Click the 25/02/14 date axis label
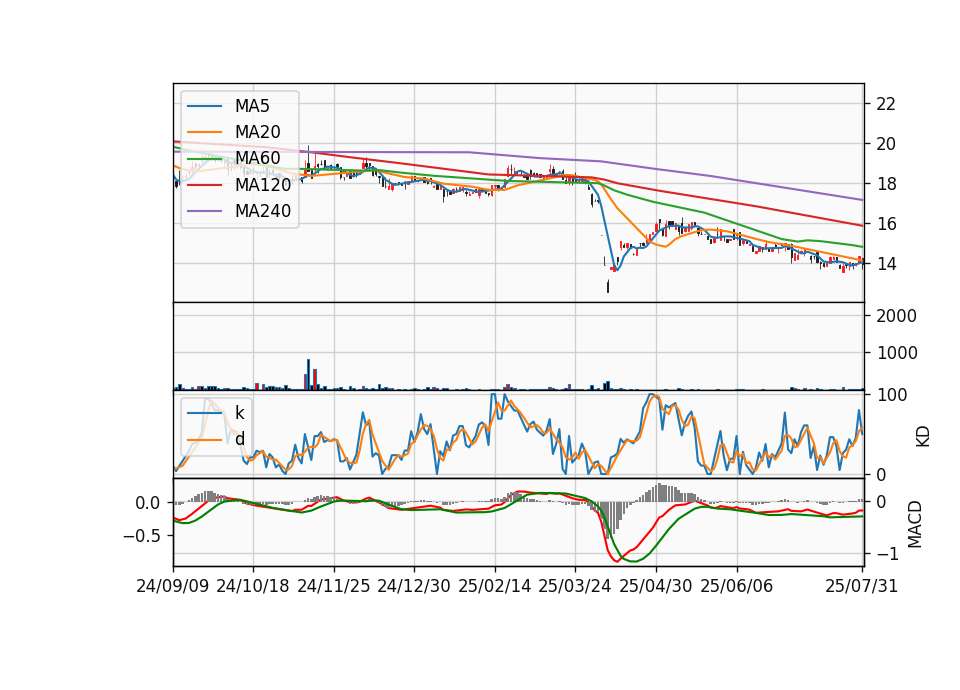 coord(495,586)
